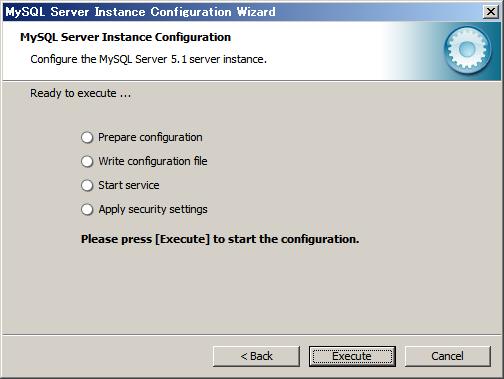Image resolution: width=504 pixels, height=379 pixels.
Task: Click the 'Start service' label text
Action: (129, 185)
